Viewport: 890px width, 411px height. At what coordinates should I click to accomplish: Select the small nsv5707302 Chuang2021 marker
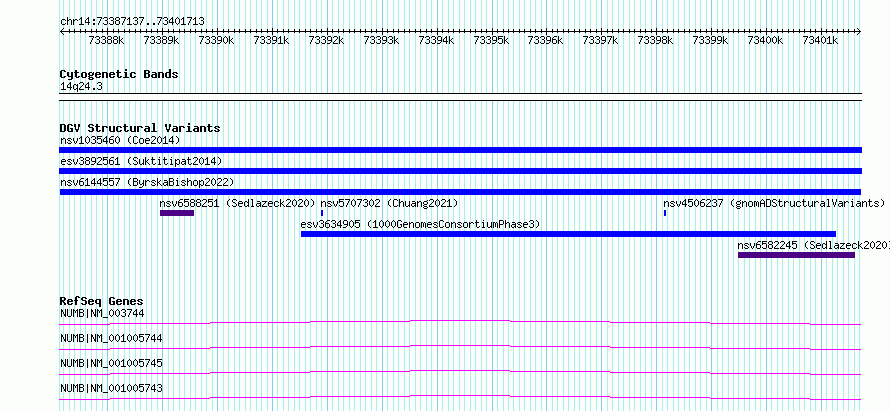click(322, 213)
